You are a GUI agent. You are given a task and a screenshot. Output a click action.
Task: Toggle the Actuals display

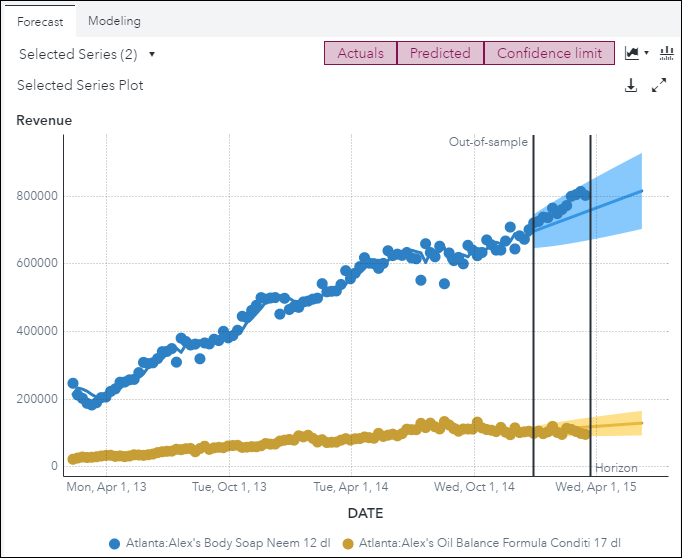(360, 54)
